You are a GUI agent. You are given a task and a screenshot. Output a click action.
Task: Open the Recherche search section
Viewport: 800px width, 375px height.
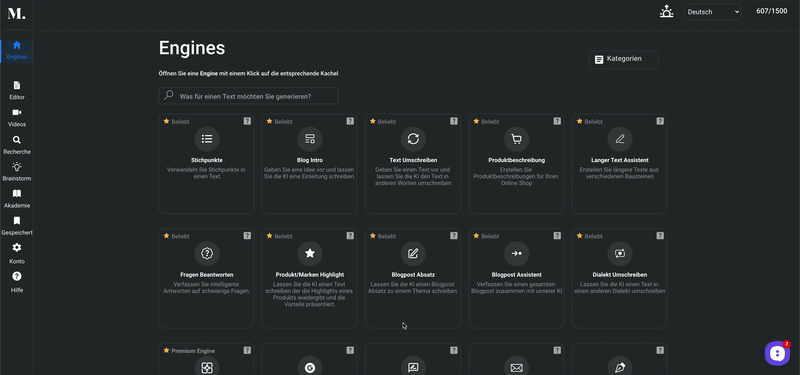tap(17, 145)
